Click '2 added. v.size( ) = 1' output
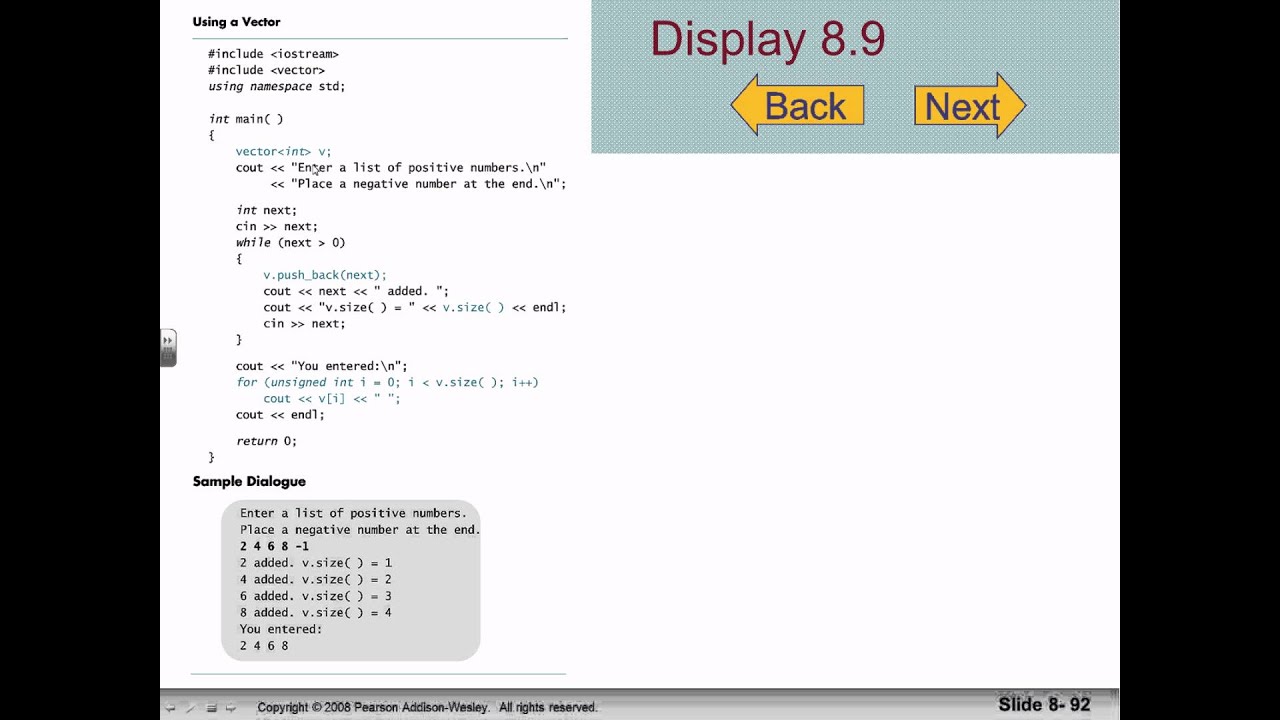 coord(316,563)
